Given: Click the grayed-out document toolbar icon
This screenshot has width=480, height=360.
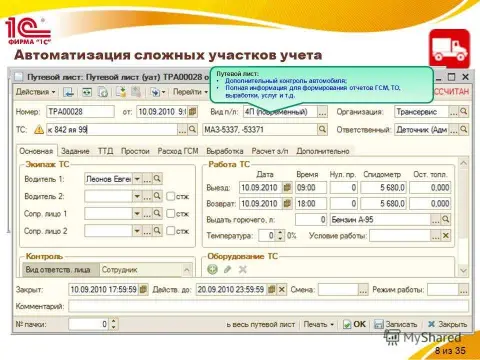Looking at the screenshot, I should coord(136,92).
